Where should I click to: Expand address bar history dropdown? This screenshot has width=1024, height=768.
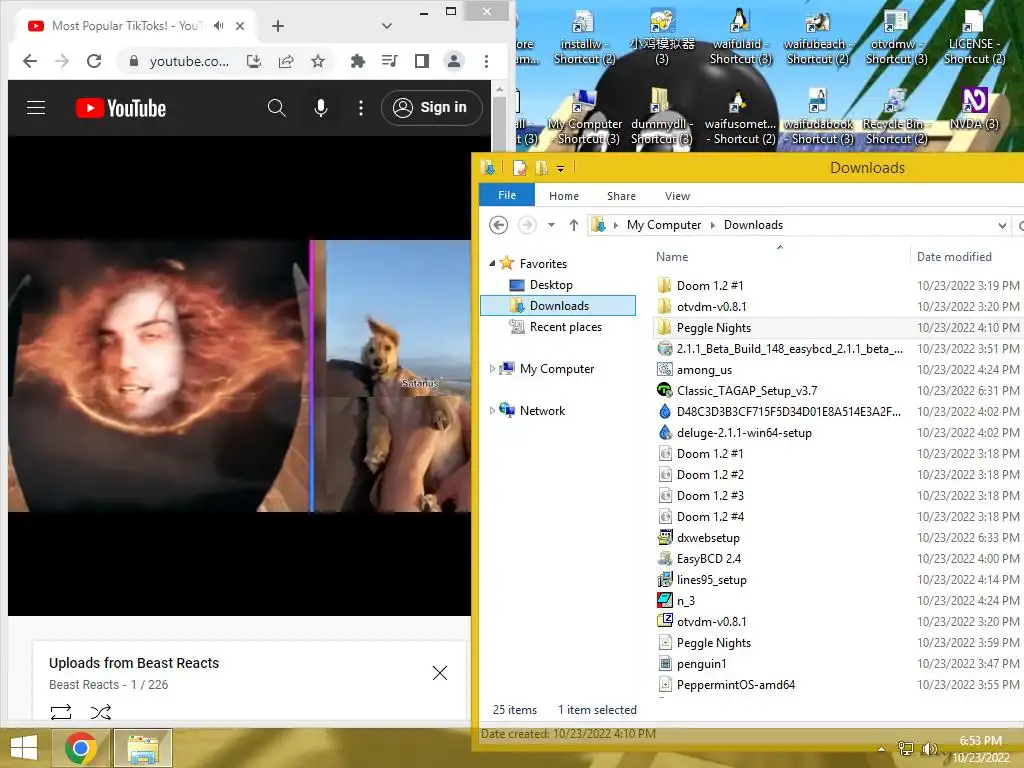(x=1002, y=225)
